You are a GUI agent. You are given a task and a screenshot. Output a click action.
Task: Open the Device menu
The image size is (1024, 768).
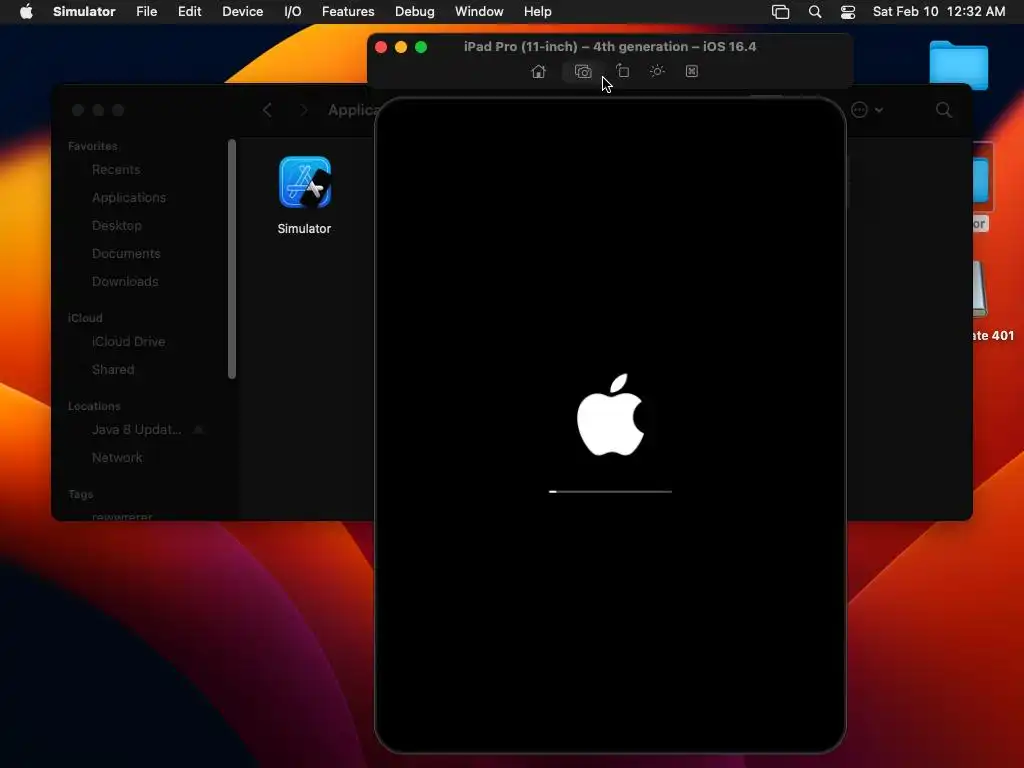pyautogui.click(x=242, y=12)
